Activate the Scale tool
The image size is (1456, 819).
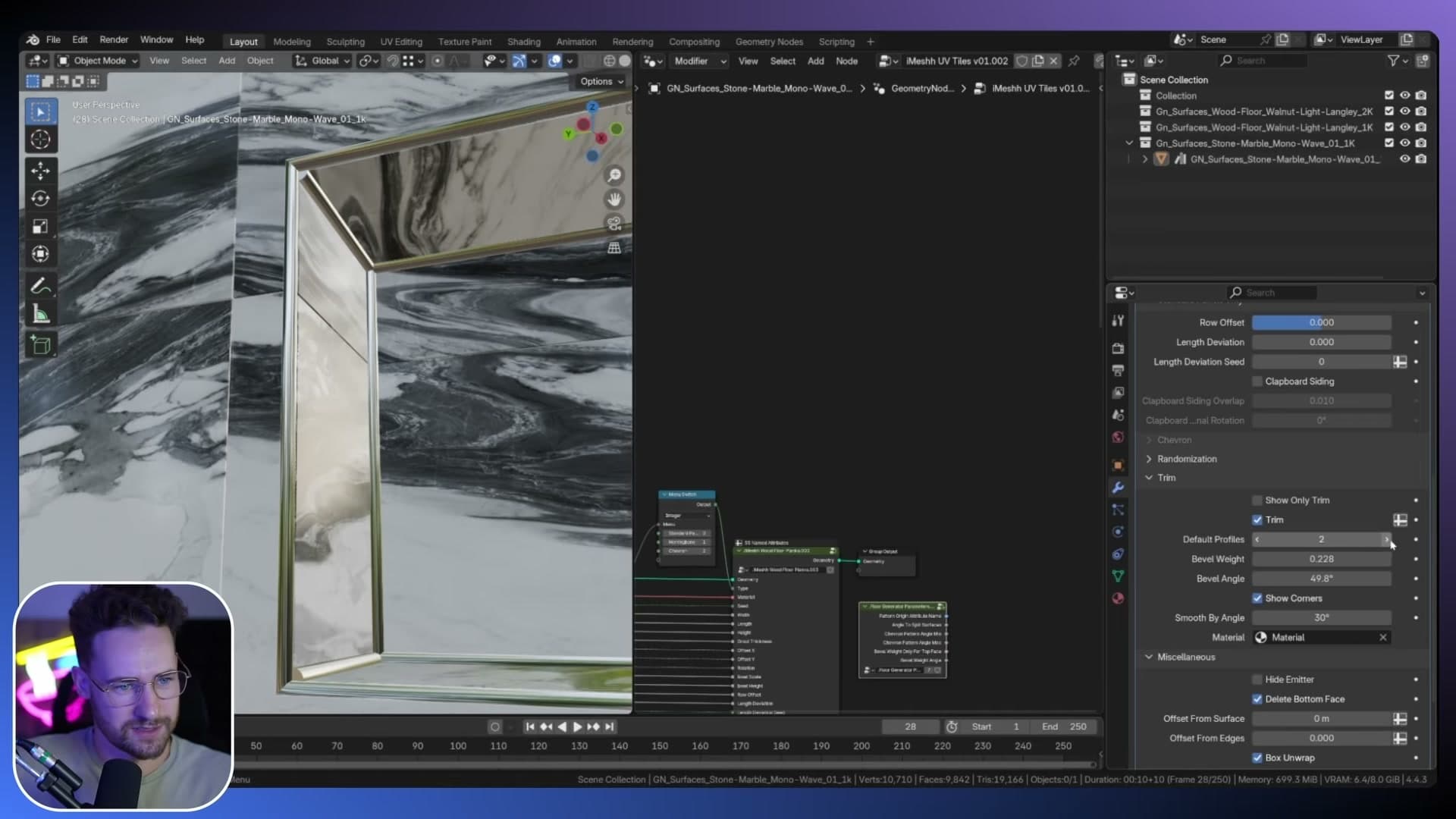(x=41, y=227)
